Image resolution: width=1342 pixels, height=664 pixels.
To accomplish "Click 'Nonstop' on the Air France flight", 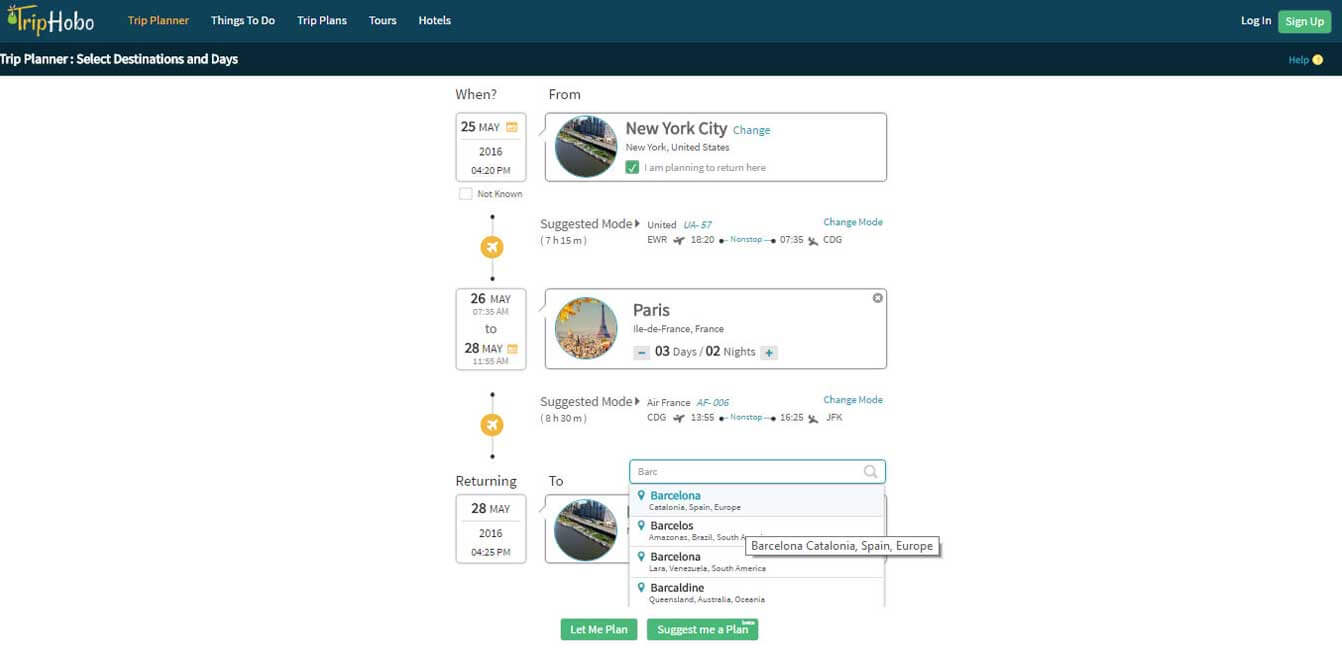I will 746,418.
